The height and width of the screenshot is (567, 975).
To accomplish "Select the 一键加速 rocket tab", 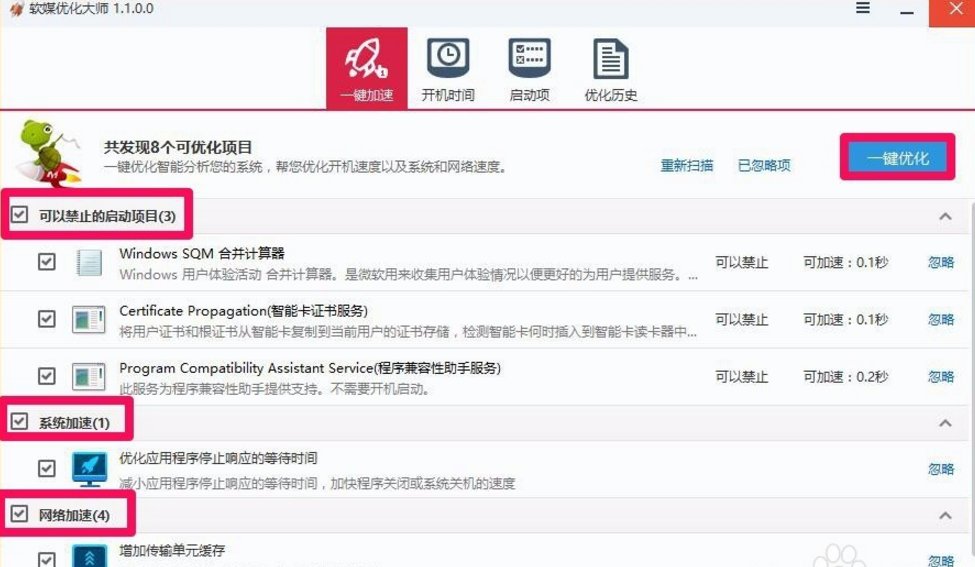I will (367, 68).
